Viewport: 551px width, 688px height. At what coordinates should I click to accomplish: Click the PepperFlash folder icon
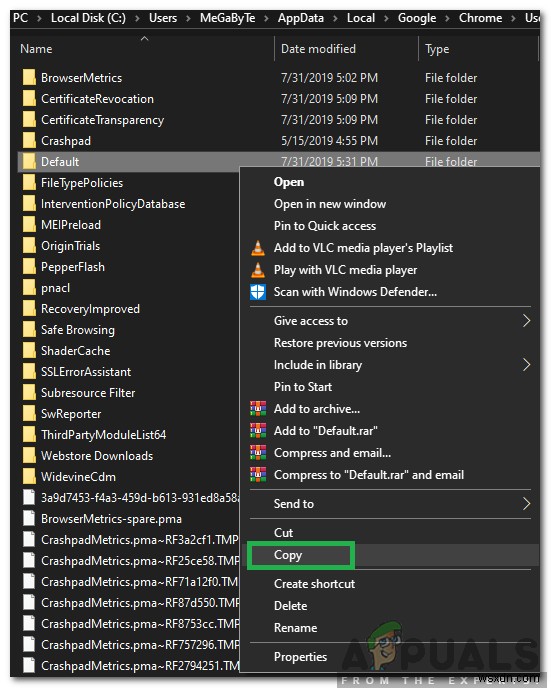(29, 267)
